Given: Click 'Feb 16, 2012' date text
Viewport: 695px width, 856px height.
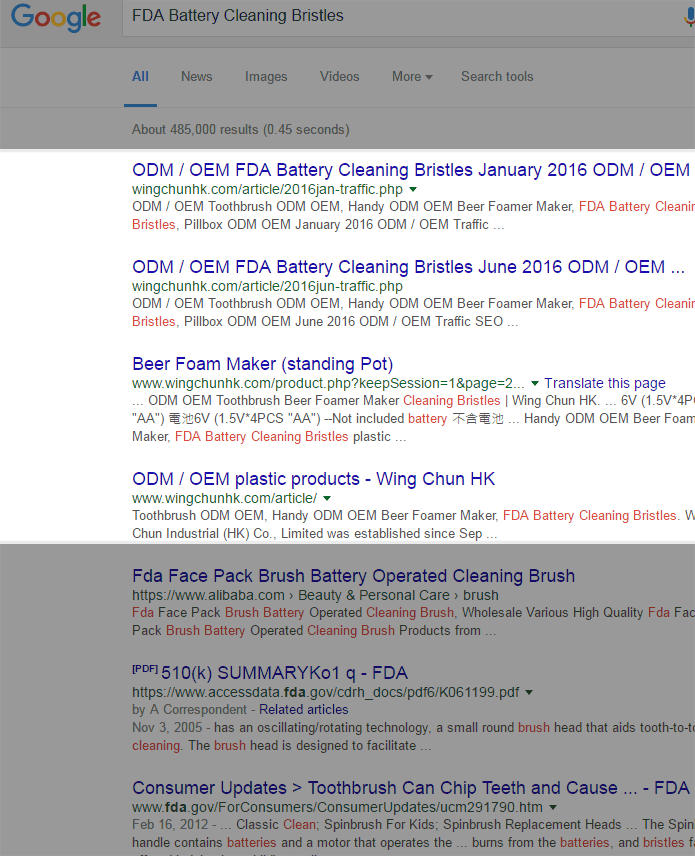Looking at the screenshot, I should (x=170, y=824).
